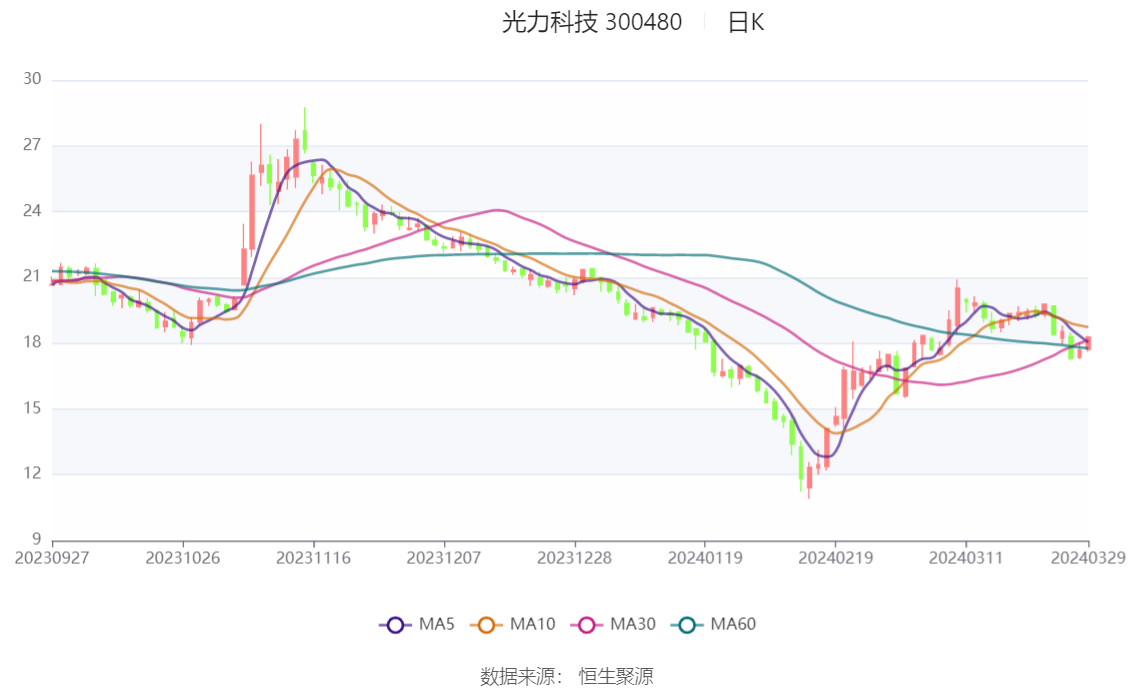Select the 日K chart type label
Screen dimensions: 1134x689
tap(746, 22)
